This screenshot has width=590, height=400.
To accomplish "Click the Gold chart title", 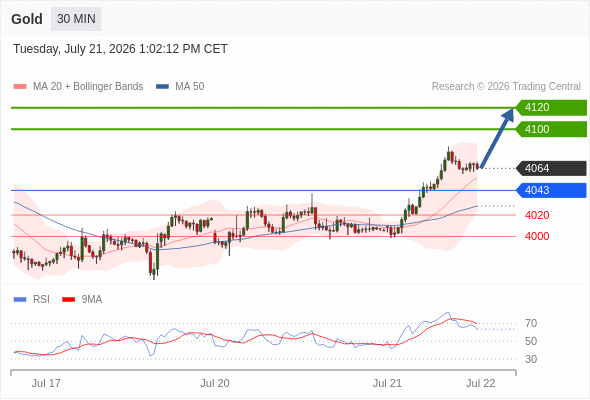I will pyautogui.click(x=27, y=19).
